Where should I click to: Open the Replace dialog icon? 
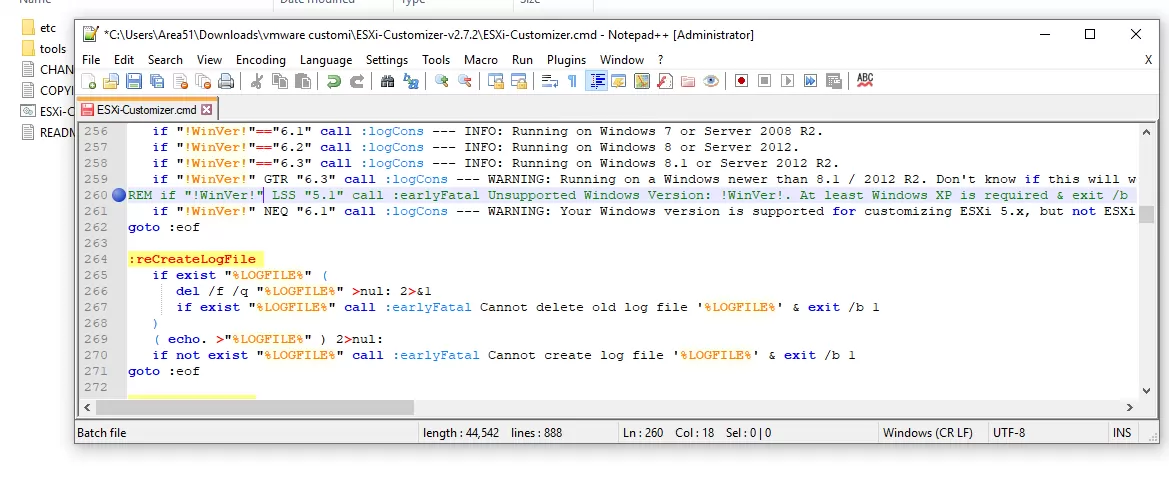coord(410,81)
